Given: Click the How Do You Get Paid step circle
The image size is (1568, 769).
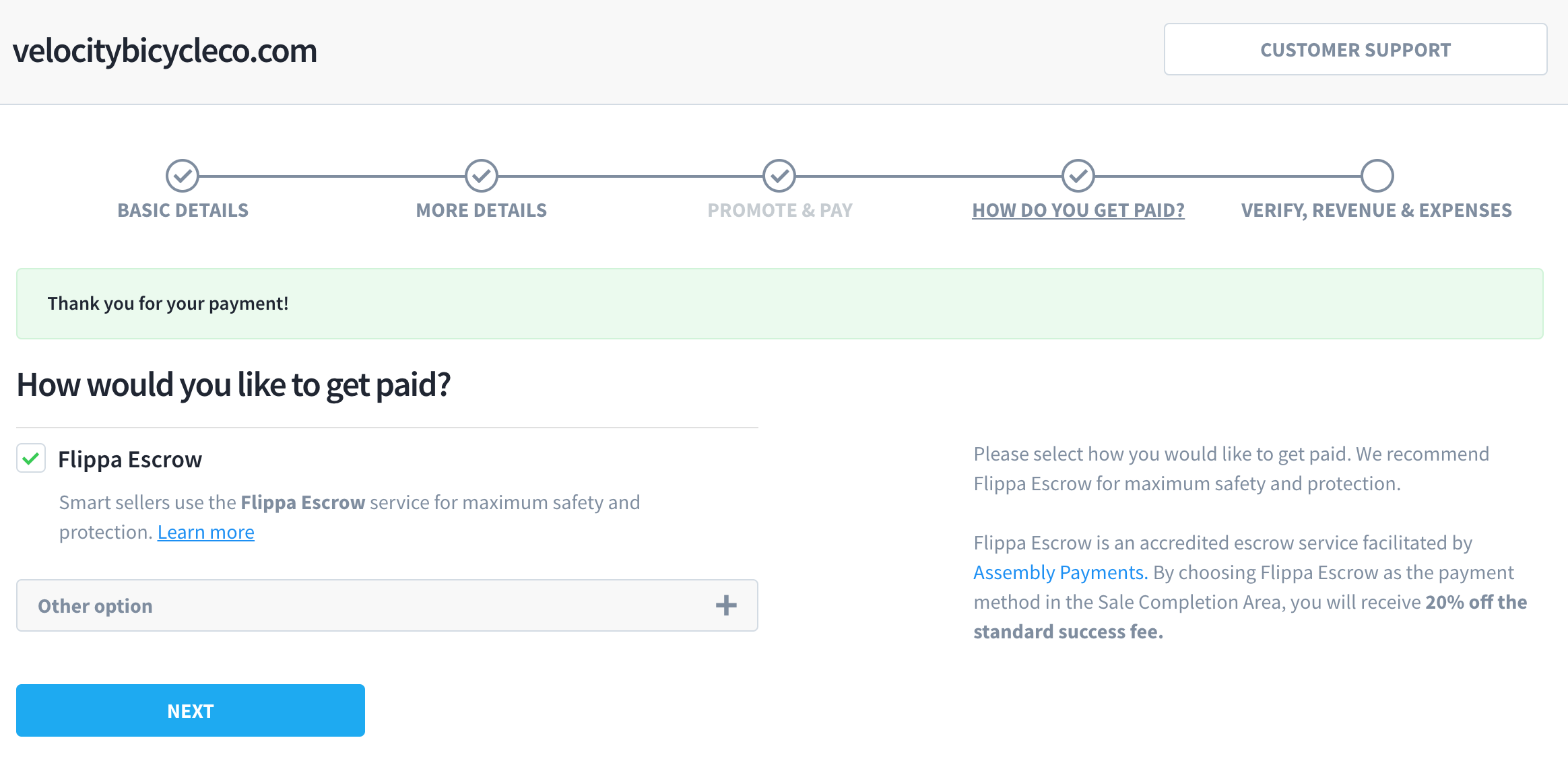Looking at the screenshot, I should pos(1078,176).
